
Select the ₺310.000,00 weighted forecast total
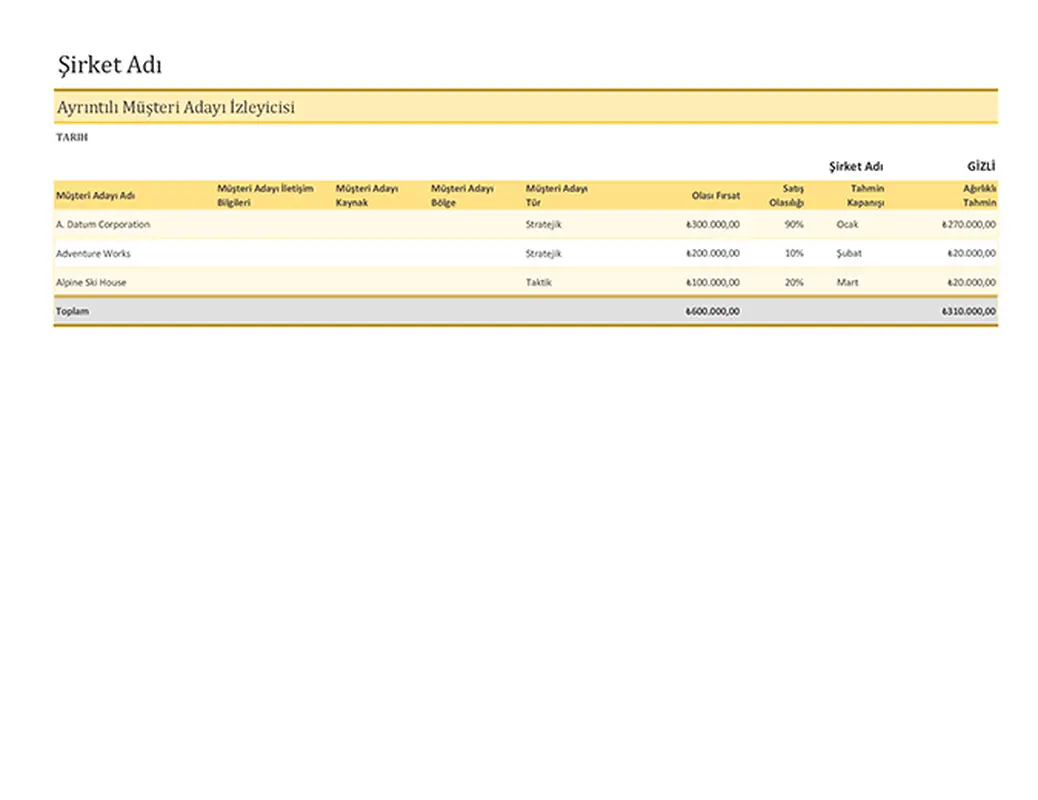point(968,311)
